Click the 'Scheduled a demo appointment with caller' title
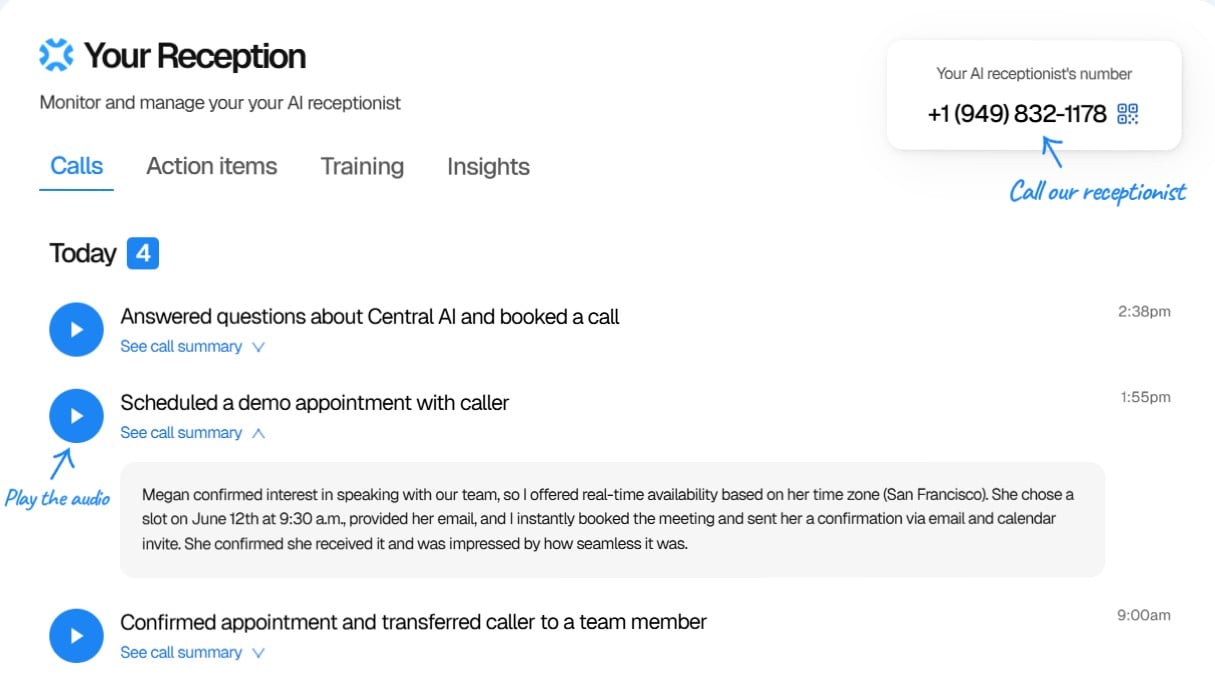The width and height of the screenshot is (1215, 681). coord(314,403)
